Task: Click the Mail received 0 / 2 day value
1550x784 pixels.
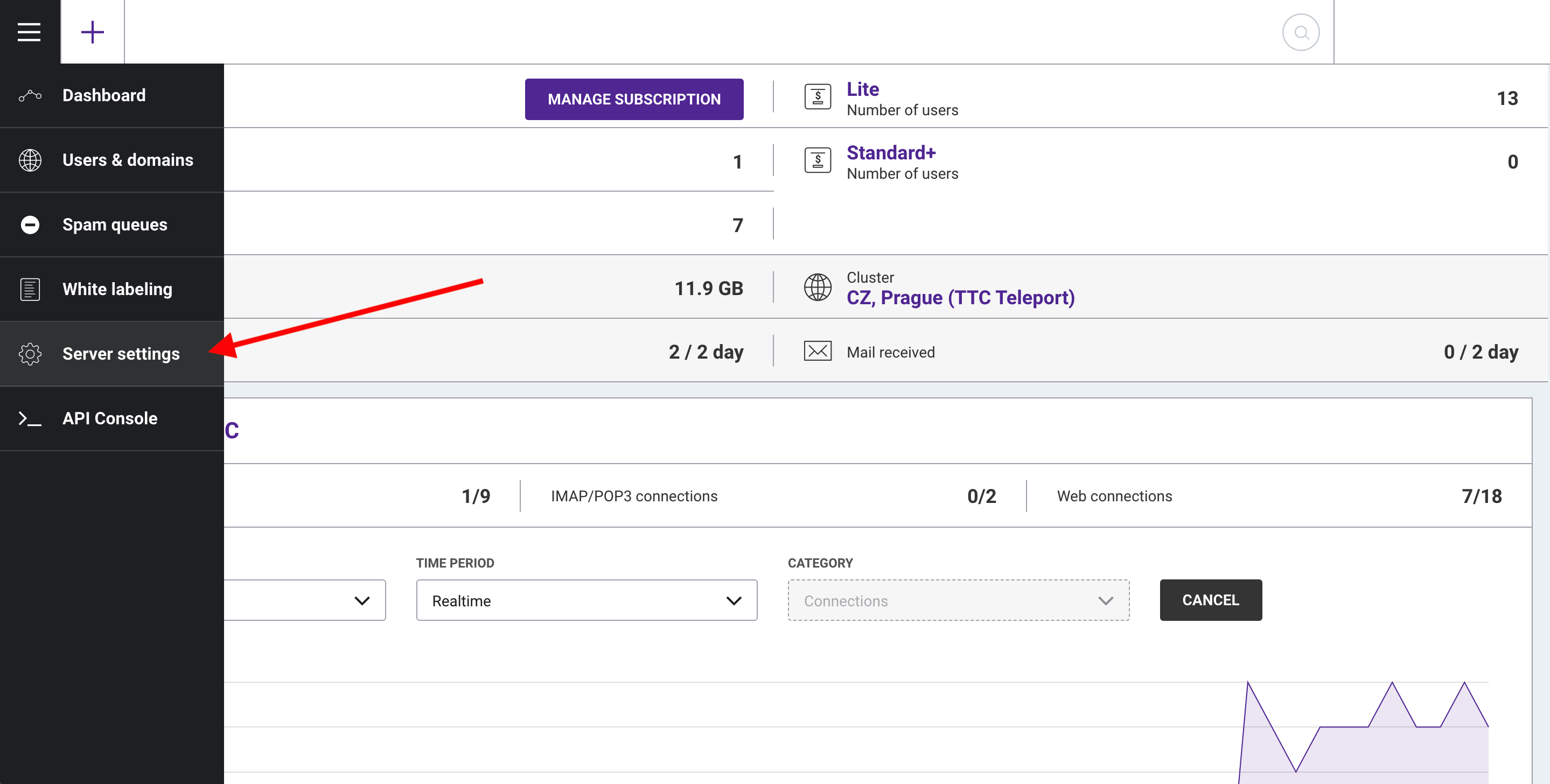Action: pos(1481,352)
